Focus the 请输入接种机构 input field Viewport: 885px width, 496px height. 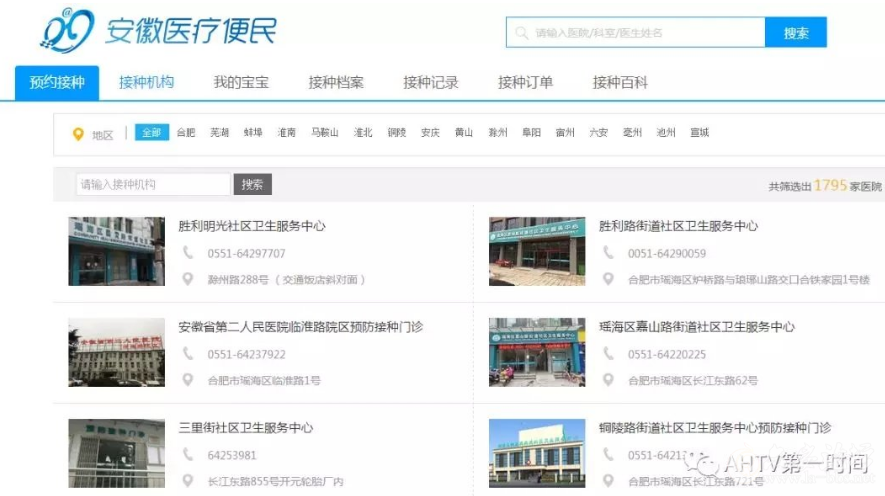click(153, 185)
